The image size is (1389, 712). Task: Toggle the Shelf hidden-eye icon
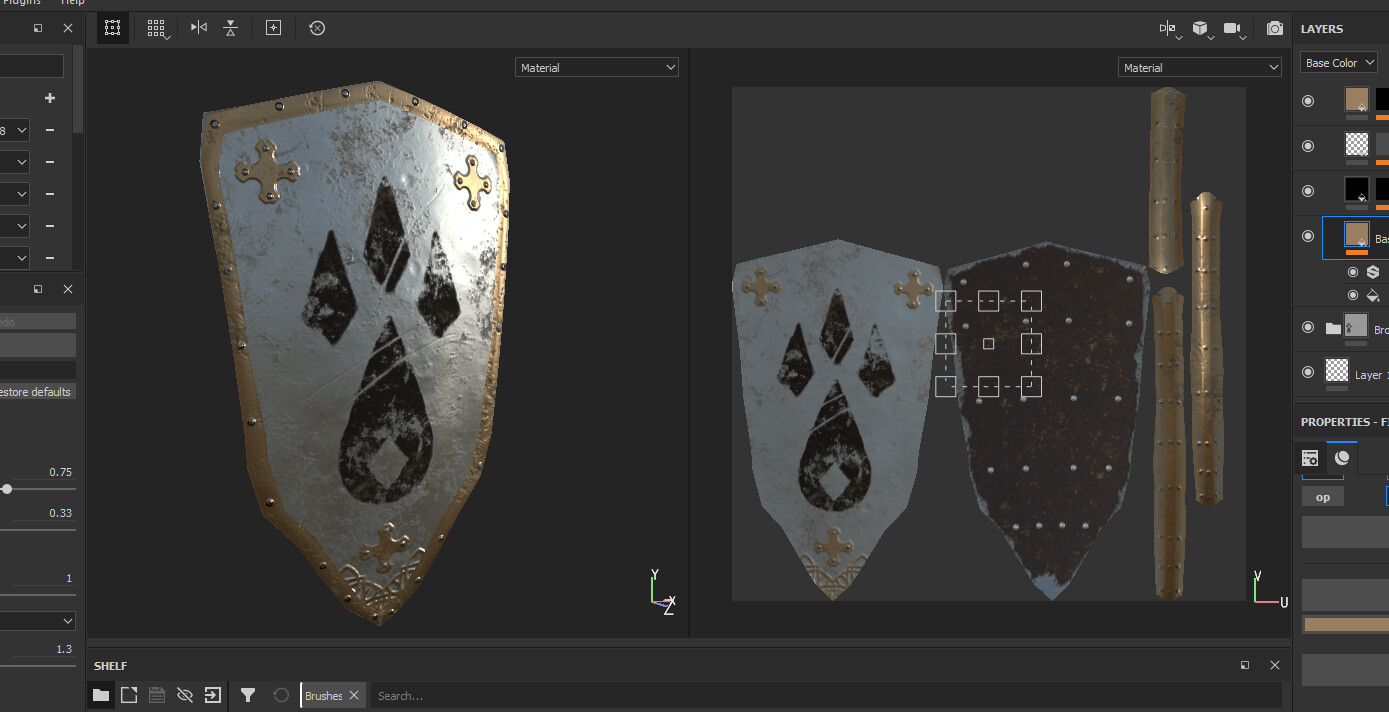point(185,695)
